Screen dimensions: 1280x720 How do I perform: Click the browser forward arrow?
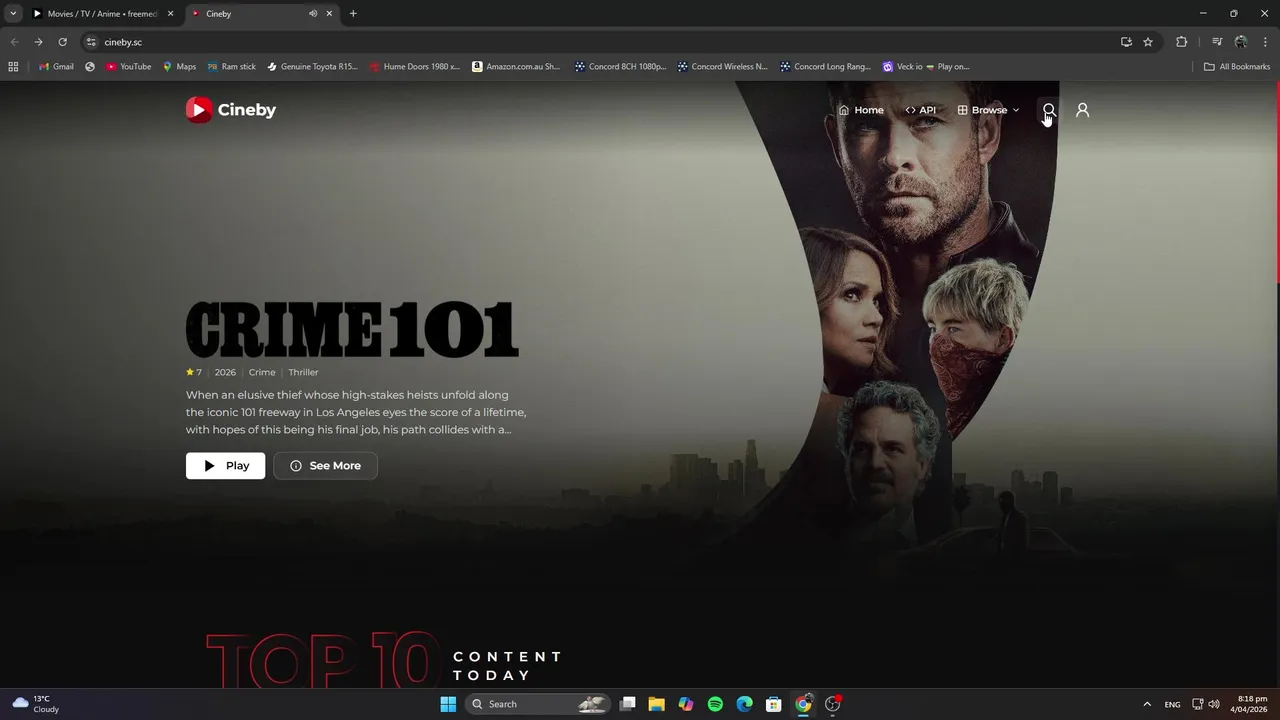[x=38, y=42]
